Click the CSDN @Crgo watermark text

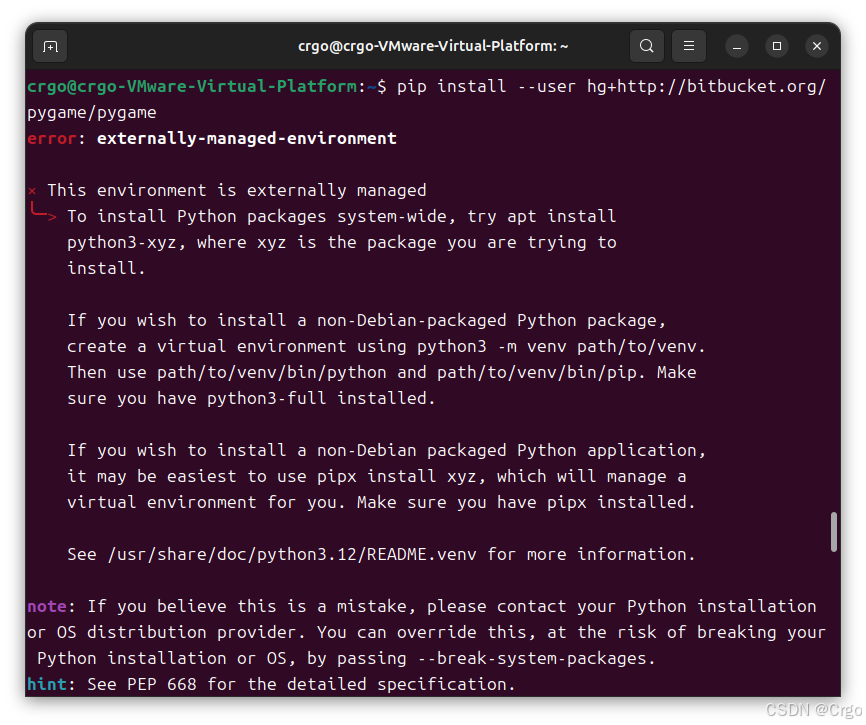814,706
